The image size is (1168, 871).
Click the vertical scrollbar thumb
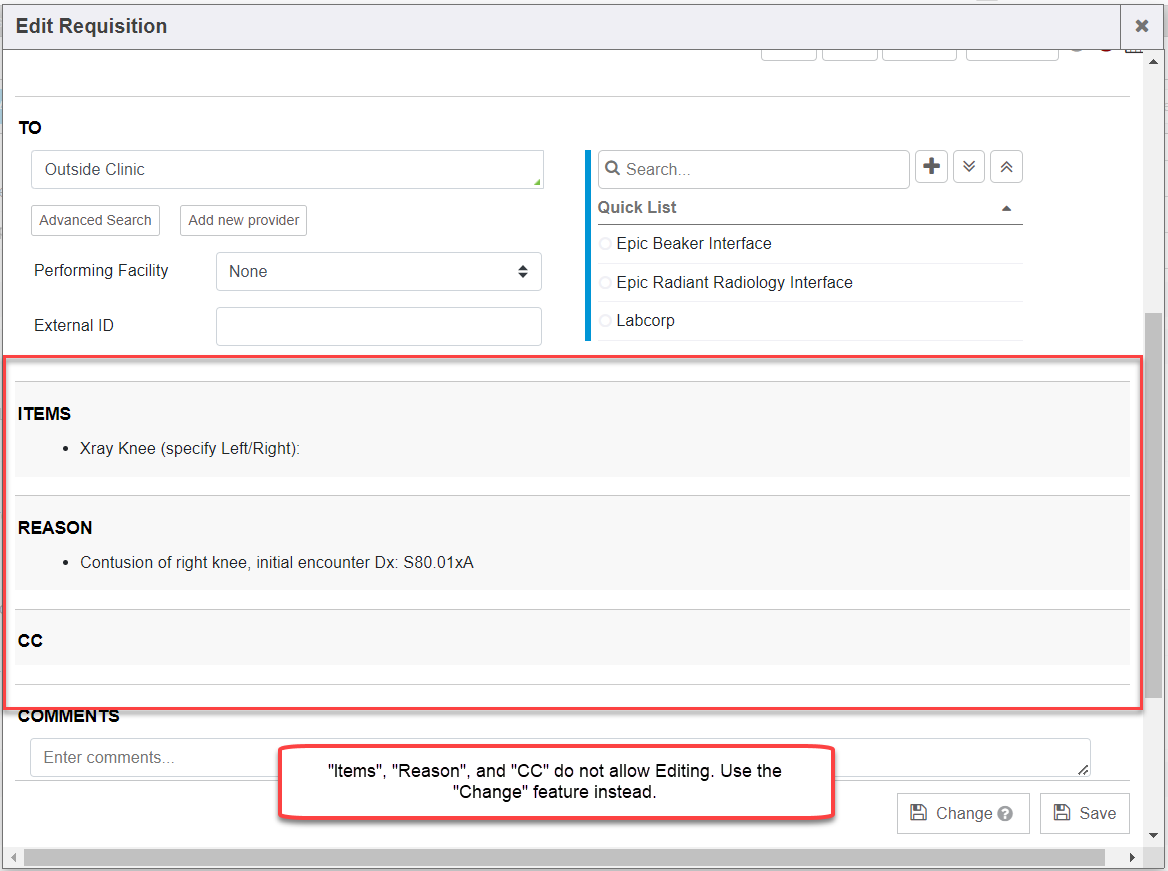click(x=1153, y=500)
